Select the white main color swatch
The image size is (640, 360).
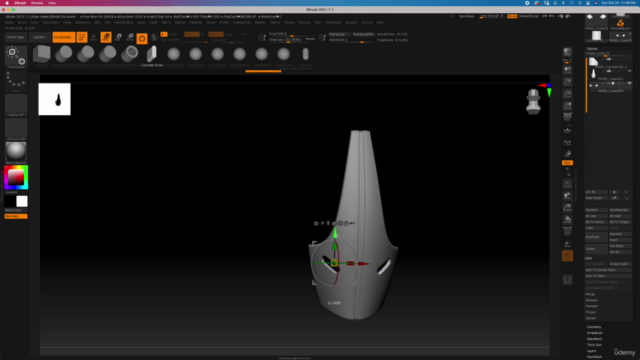coord(22,201)
